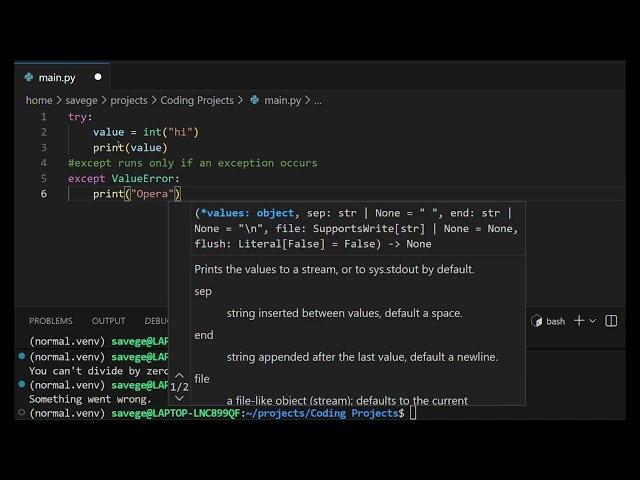Create a new terminal with plus icon
The width and height of the screenshot is (640, 480).
tap(579, 321)
